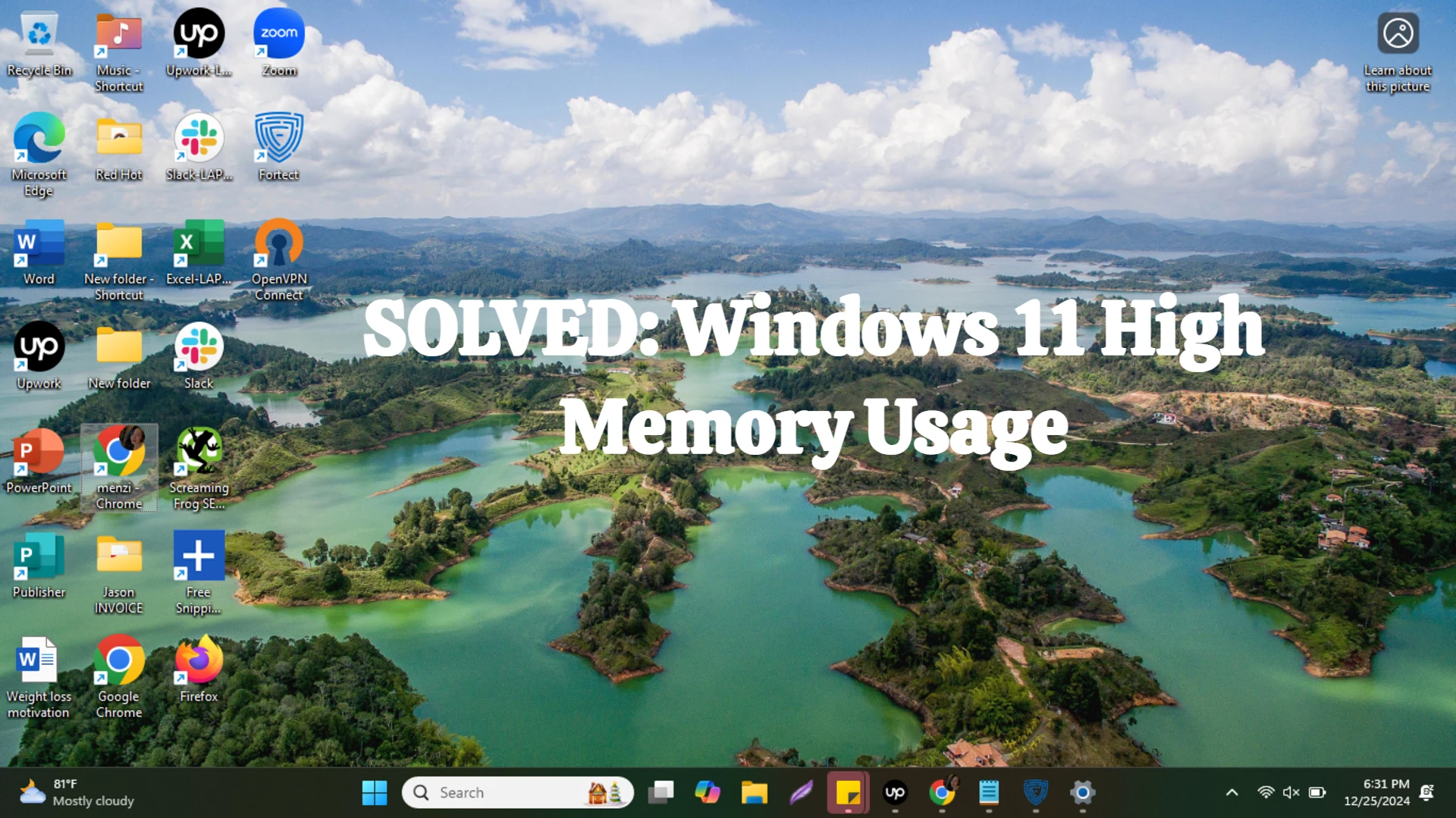Open the Publisher desktop shortcut
The image size is (1456, 818).
39,557
